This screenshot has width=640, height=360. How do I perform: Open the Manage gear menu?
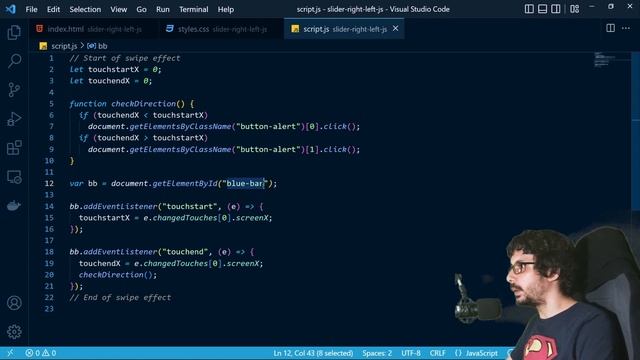tap(14, 331)
